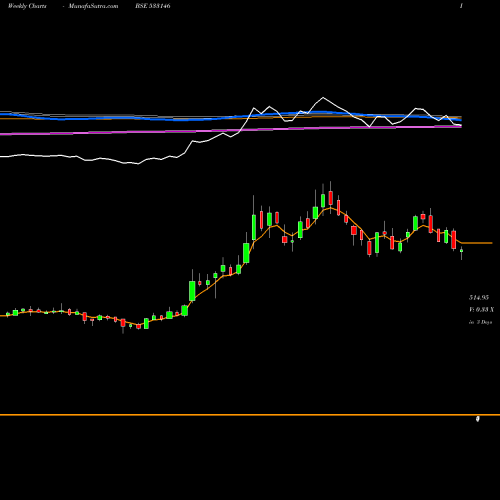Click the 'V: 0.33 X' volume label
The height and width of the screenshot is (500, 500).
click(x=481, y=310)
